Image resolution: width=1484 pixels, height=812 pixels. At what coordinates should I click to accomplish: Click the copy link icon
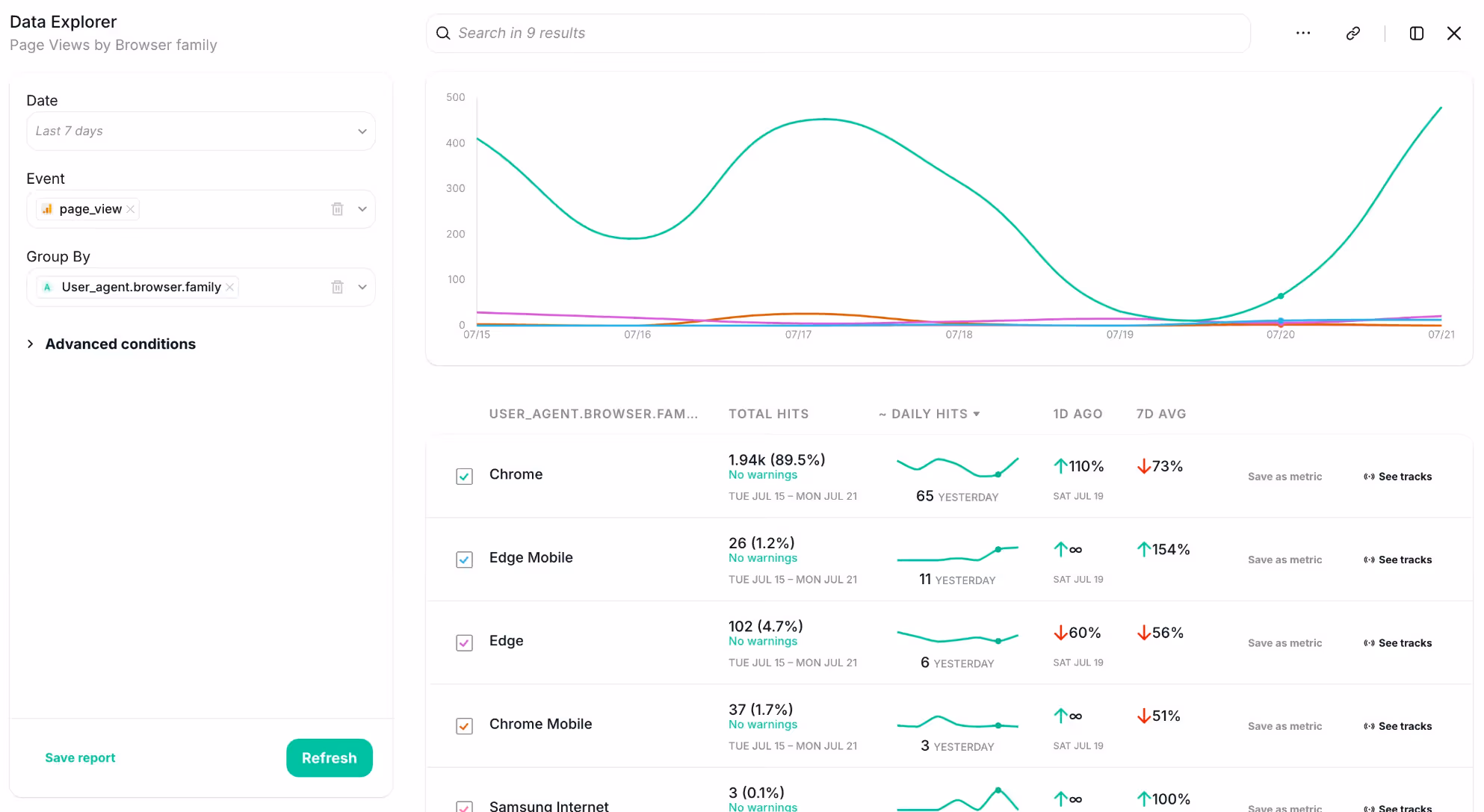click(1352, 33)
